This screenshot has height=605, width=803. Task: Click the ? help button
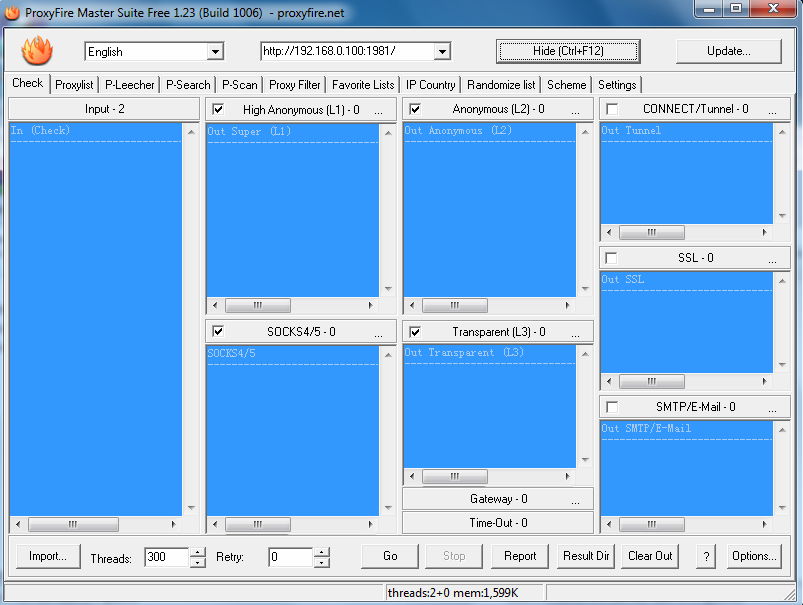tap(706, 556)
